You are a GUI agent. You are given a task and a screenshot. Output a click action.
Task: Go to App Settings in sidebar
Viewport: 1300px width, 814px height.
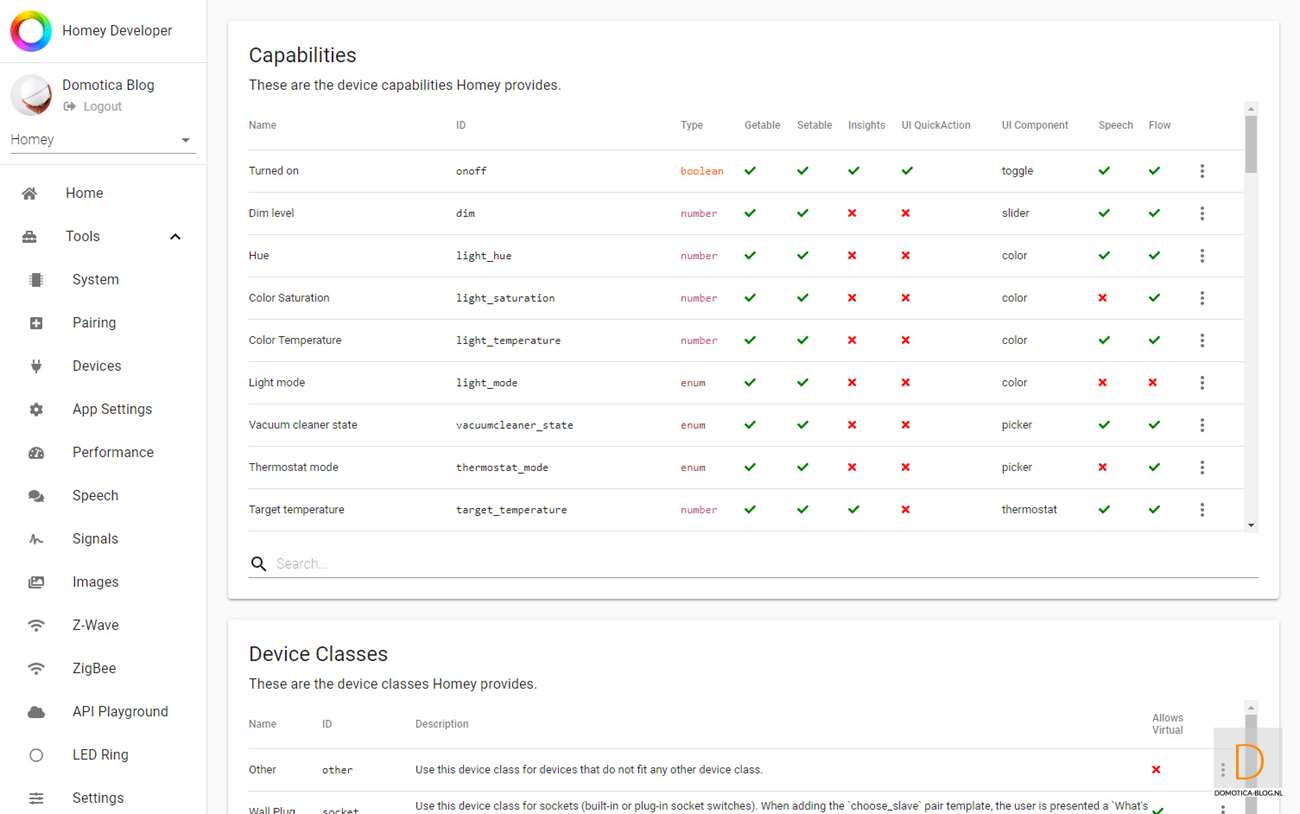[x=112, y=409]
